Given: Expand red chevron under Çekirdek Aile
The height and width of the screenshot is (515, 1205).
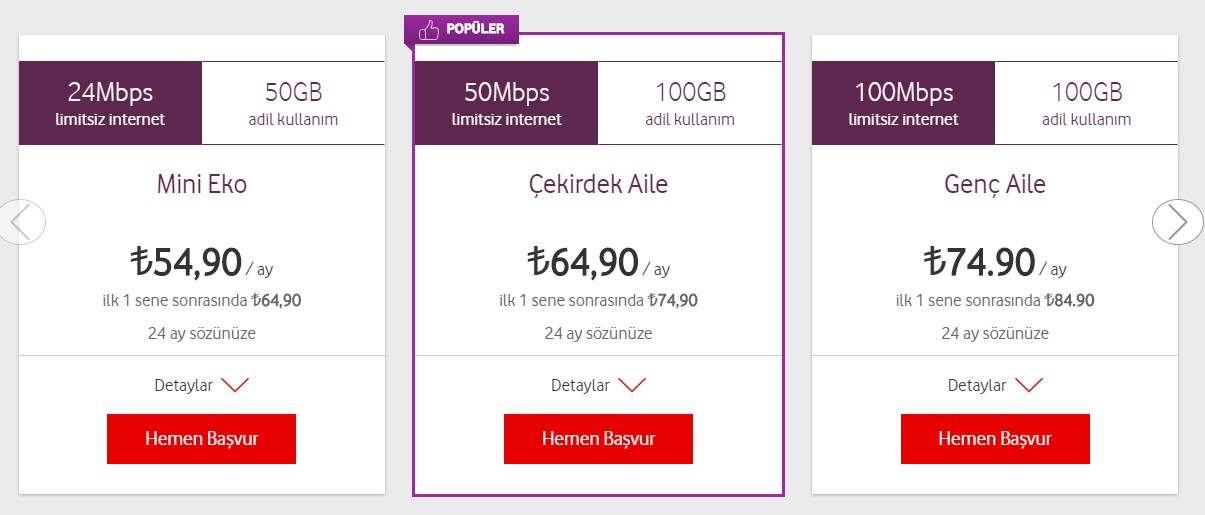Looking at the screenshot, I should pos(631,385).
